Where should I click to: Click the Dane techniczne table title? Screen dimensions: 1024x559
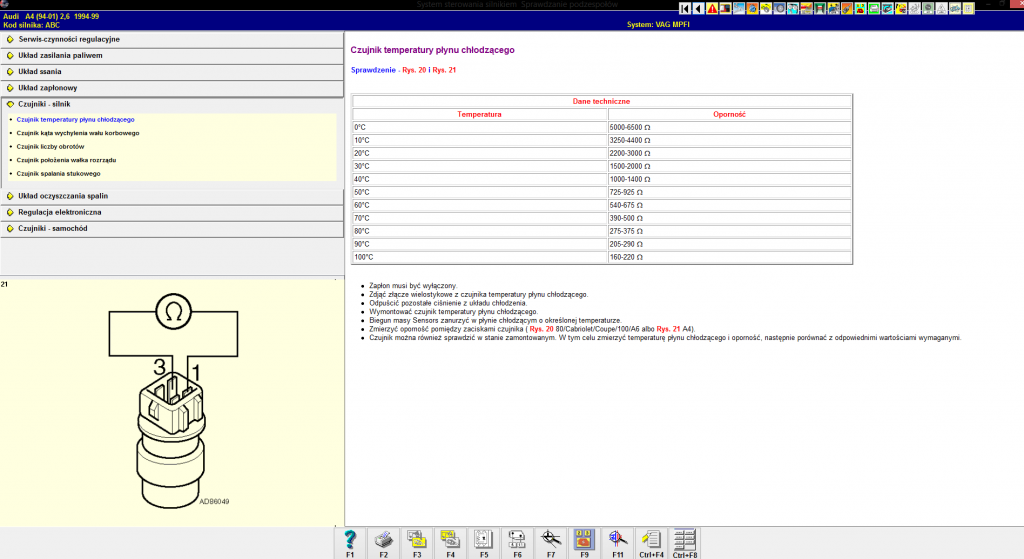(x=601, y=101)
